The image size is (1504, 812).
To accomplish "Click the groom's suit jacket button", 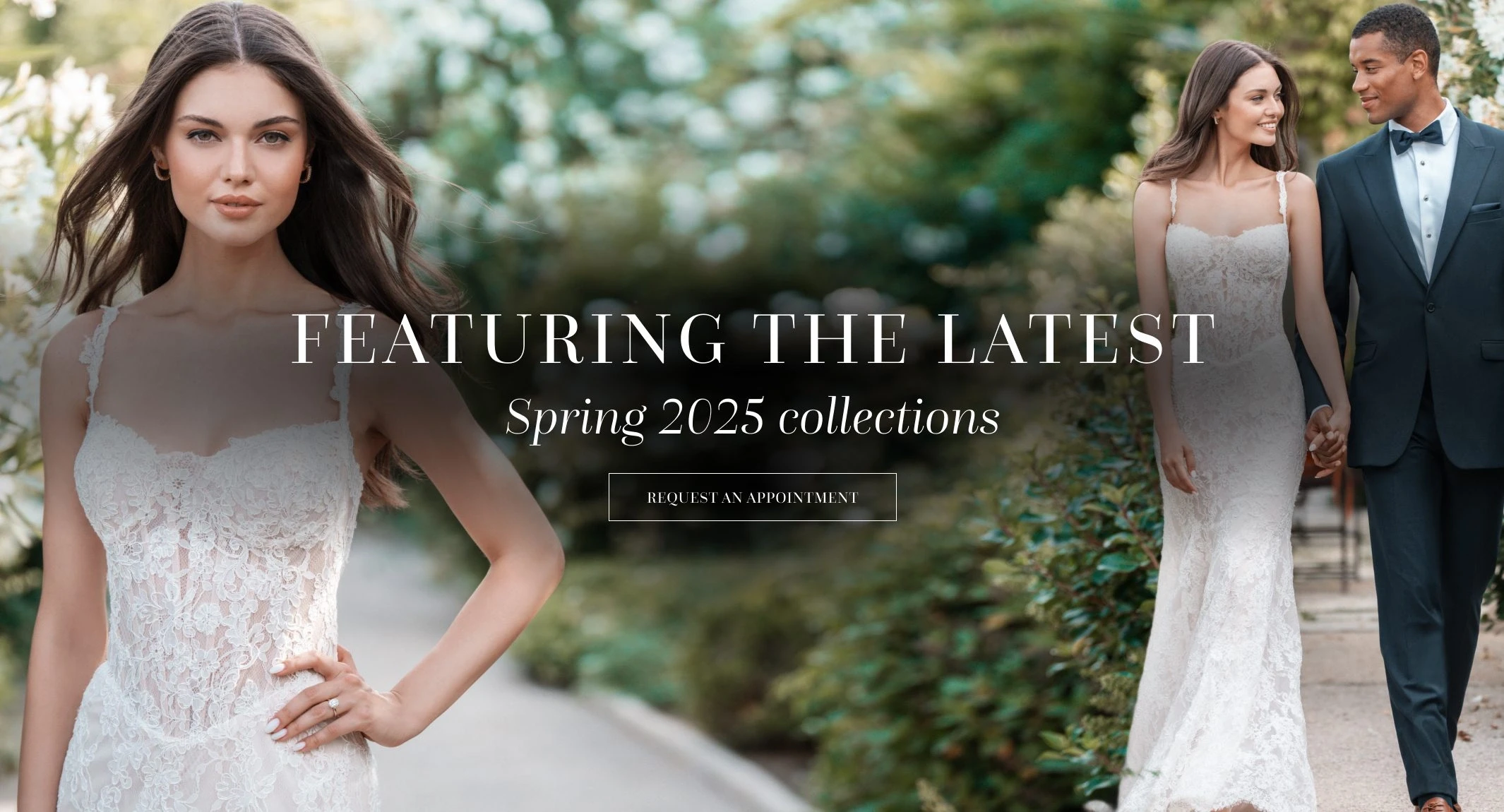I will [1432, 309].
